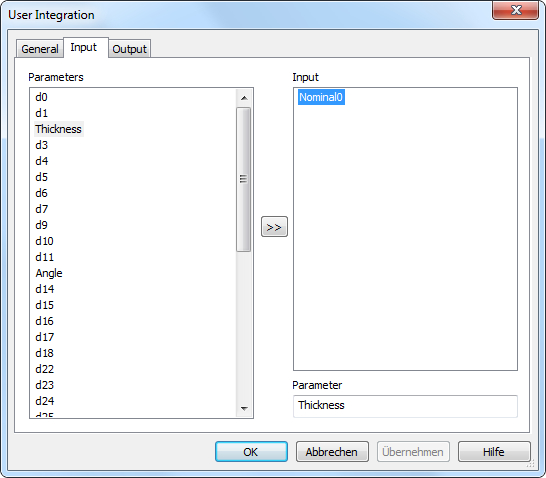Click the scroll up arrow in Parameters list

tap(244, 98)
